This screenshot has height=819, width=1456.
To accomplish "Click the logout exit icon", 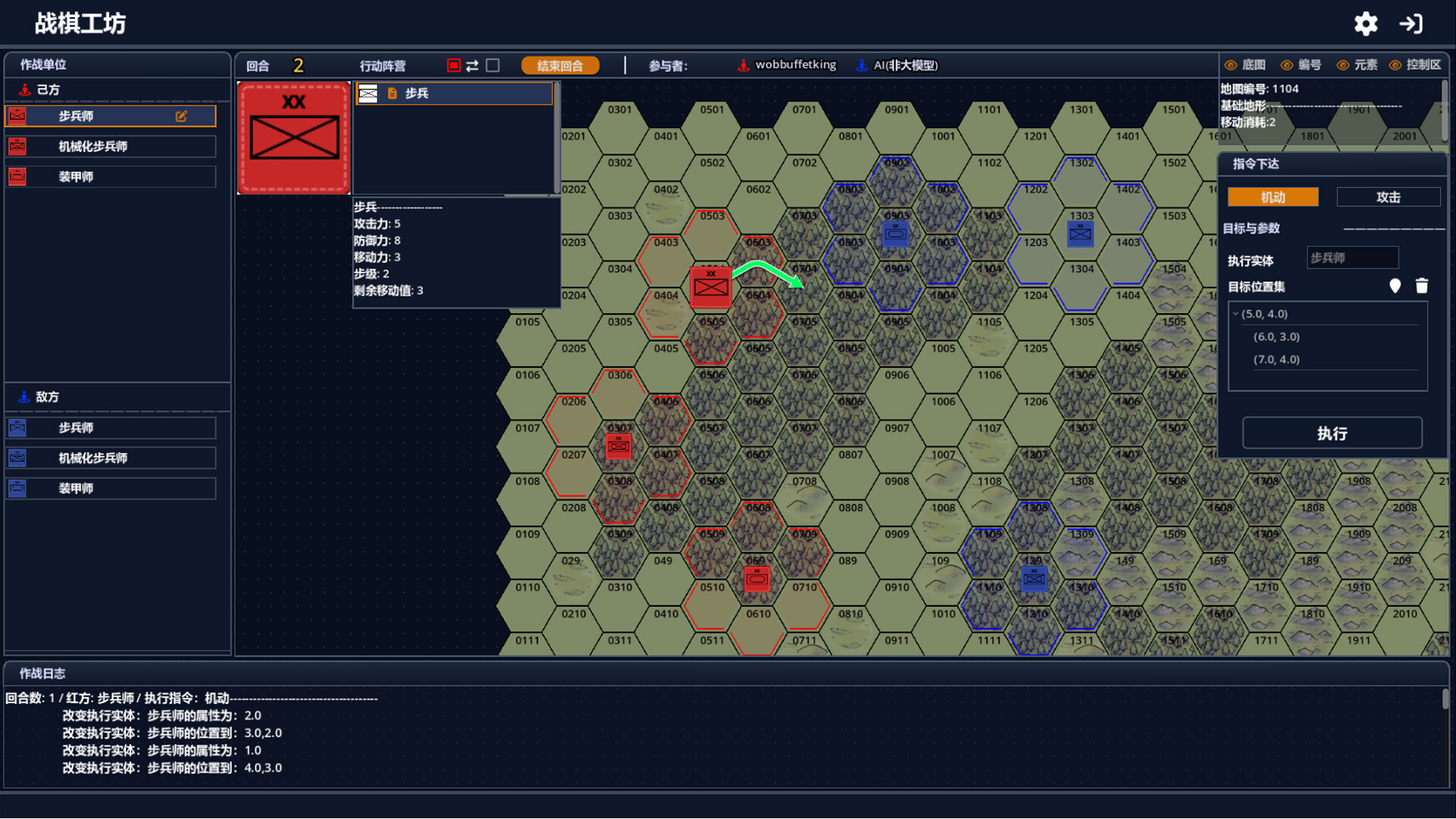I will [1410, 24].
